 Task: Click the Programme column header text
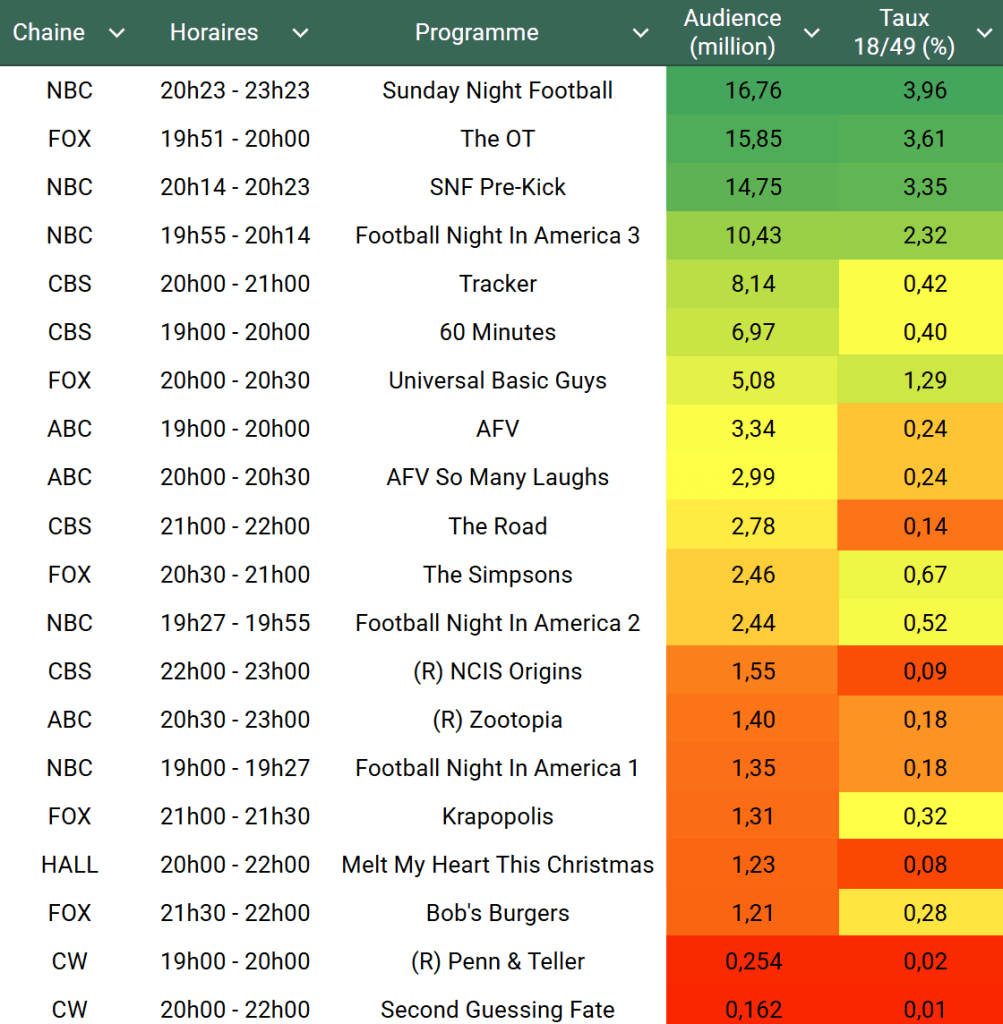coord(476,33)
